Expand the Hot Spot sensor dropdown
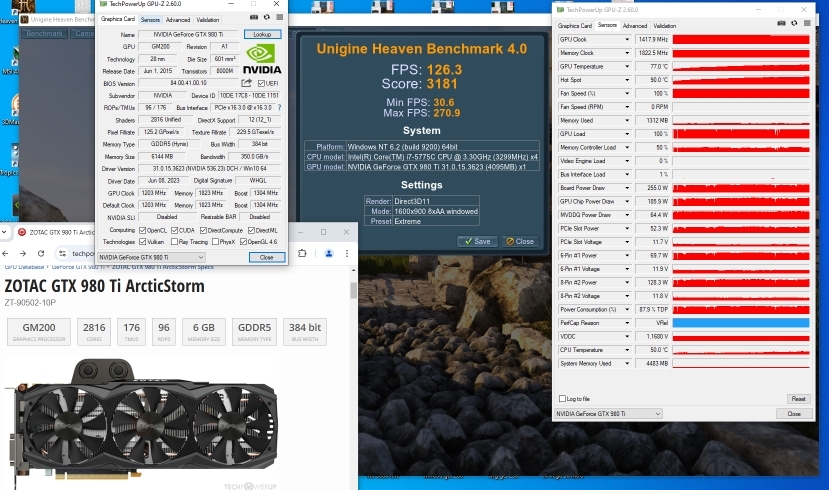The width and height of the screenshot is (829, 490). (x=627, y=80)
